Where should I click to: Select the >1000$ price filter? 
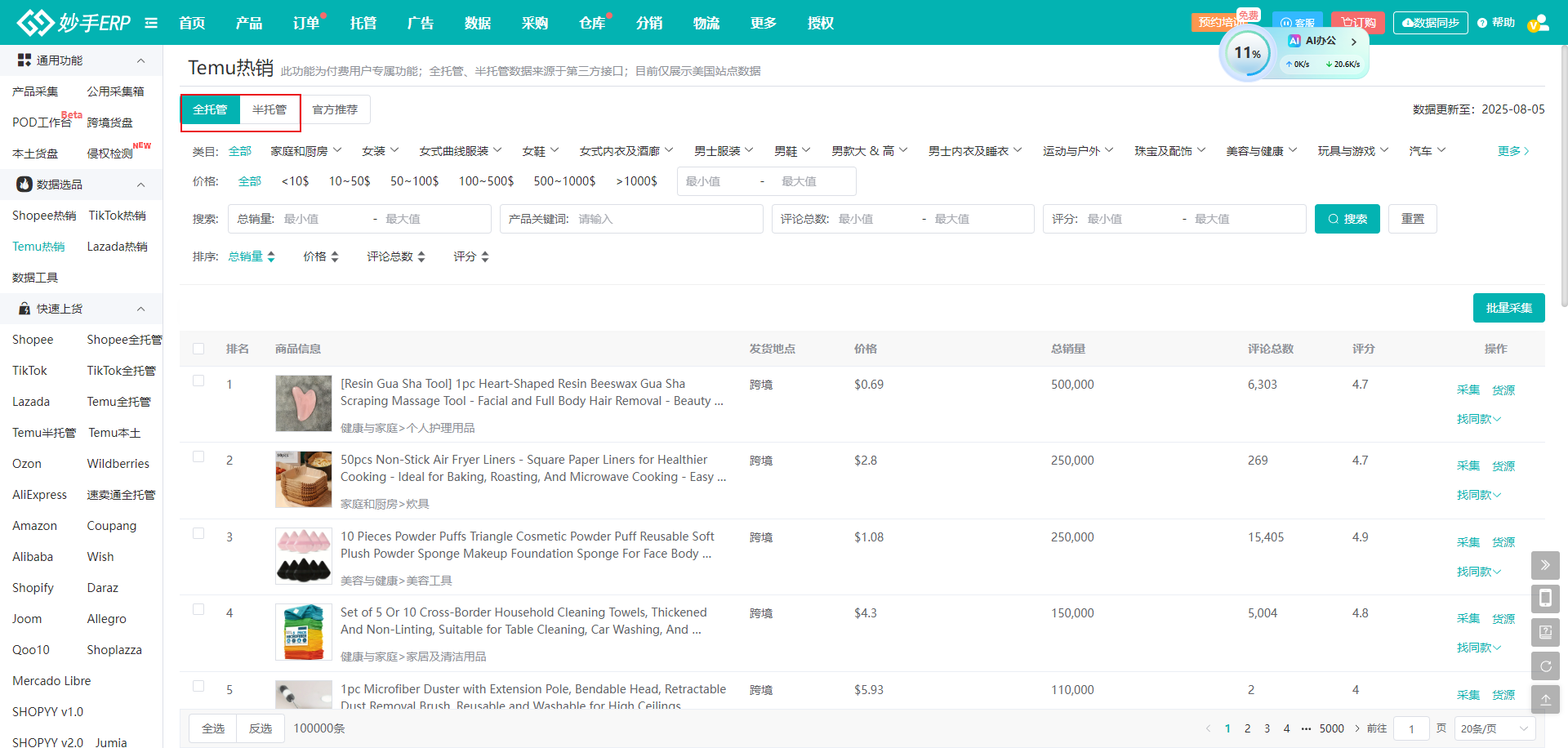pyautogui.click(x=636, y=181)
